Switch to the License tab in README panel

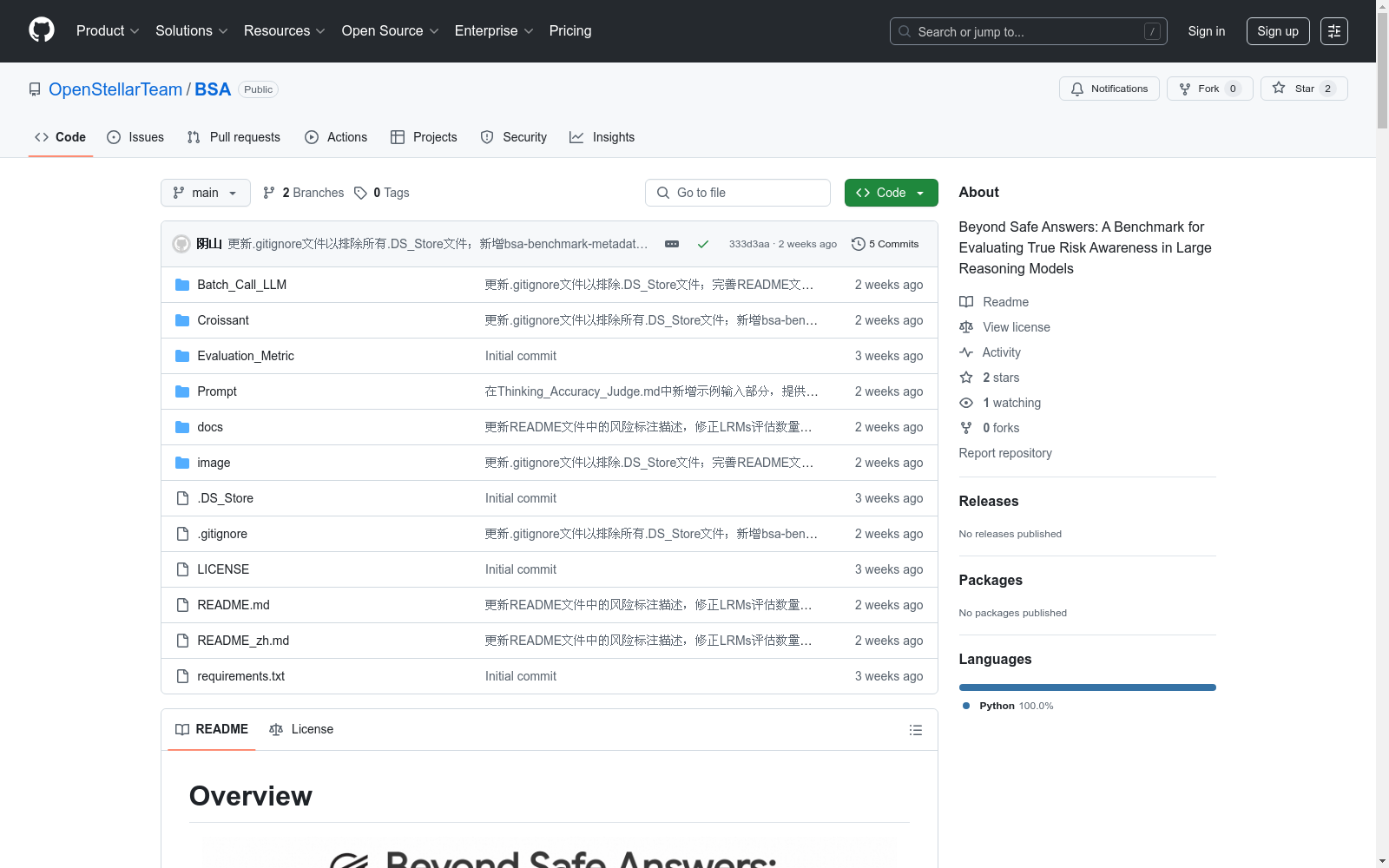pos(301,729)
